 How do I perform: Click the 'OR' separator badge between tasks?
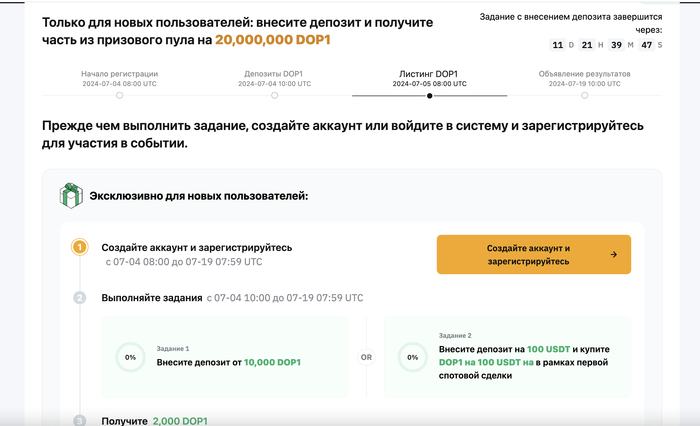(366, 357)
